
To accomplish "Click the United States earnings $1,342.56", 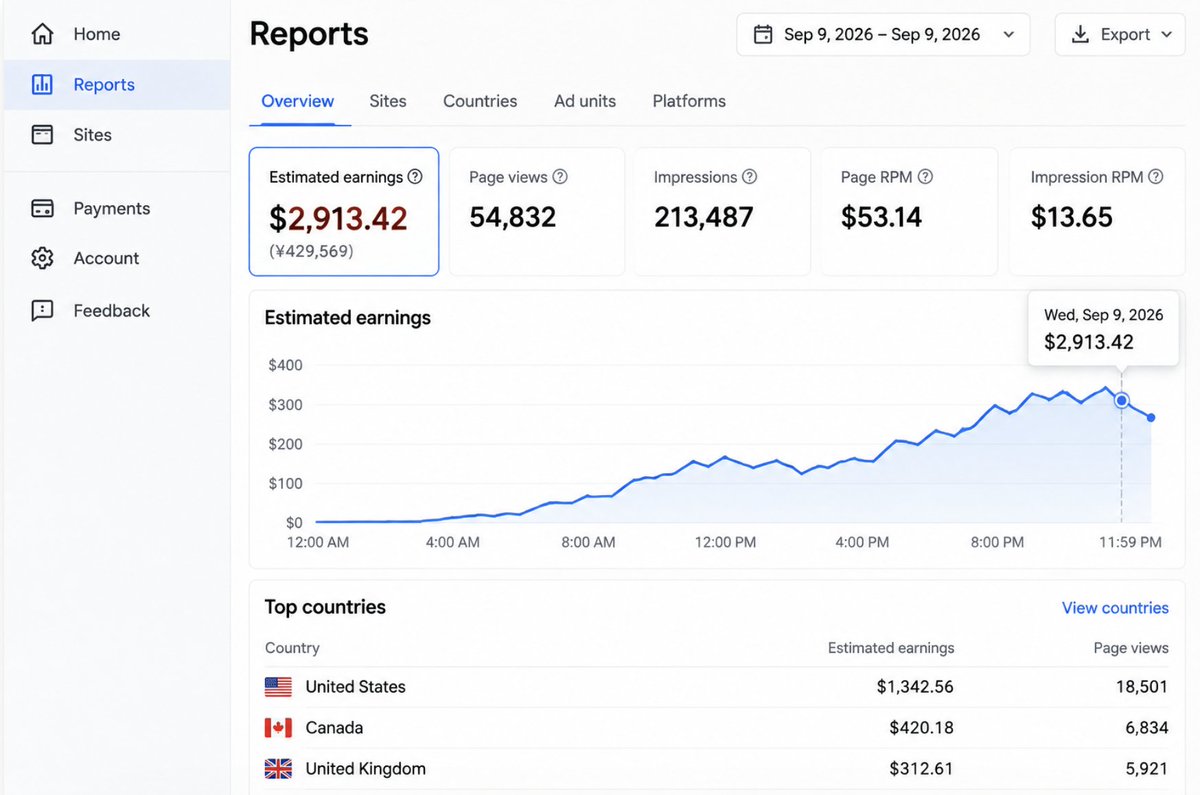I will [x=915, y=687].
